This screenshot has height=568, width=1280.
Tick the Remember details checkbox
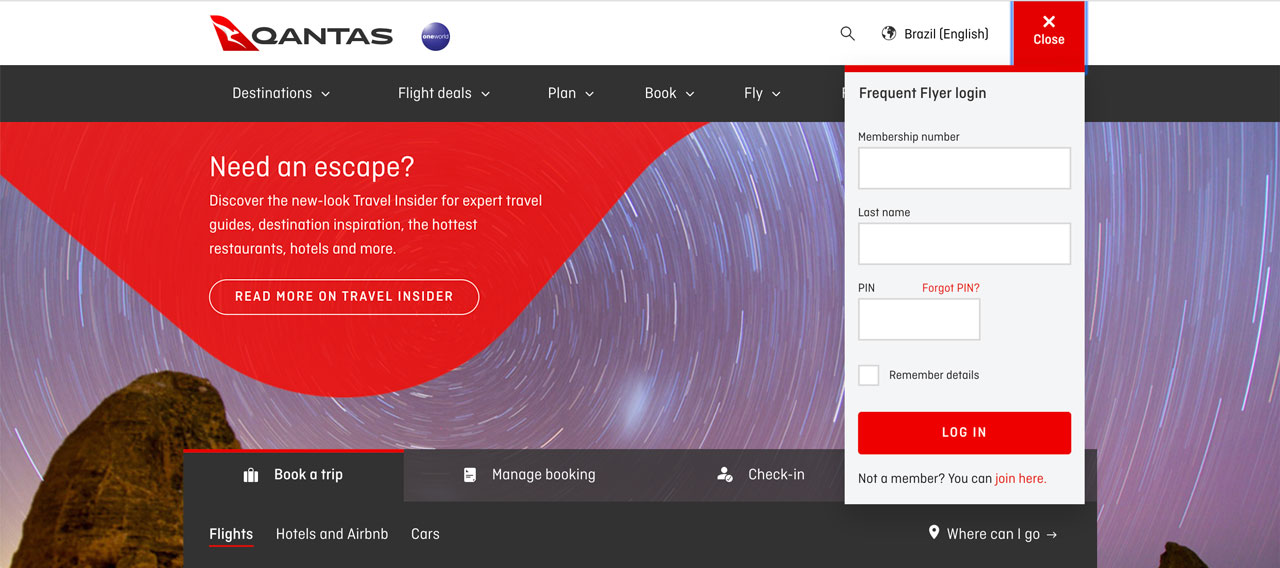pos(869,375)
